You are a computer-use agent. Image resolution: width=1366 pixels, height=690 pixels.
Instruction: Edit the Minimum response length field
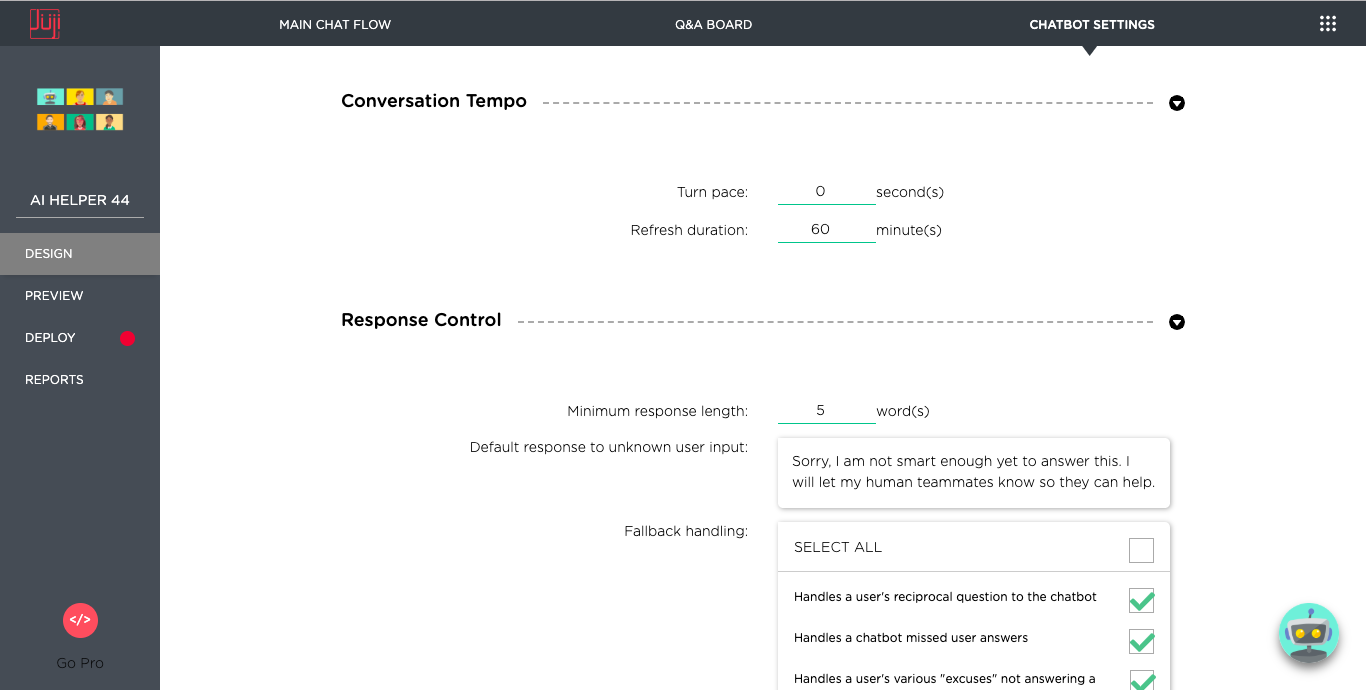coord(826,411)
